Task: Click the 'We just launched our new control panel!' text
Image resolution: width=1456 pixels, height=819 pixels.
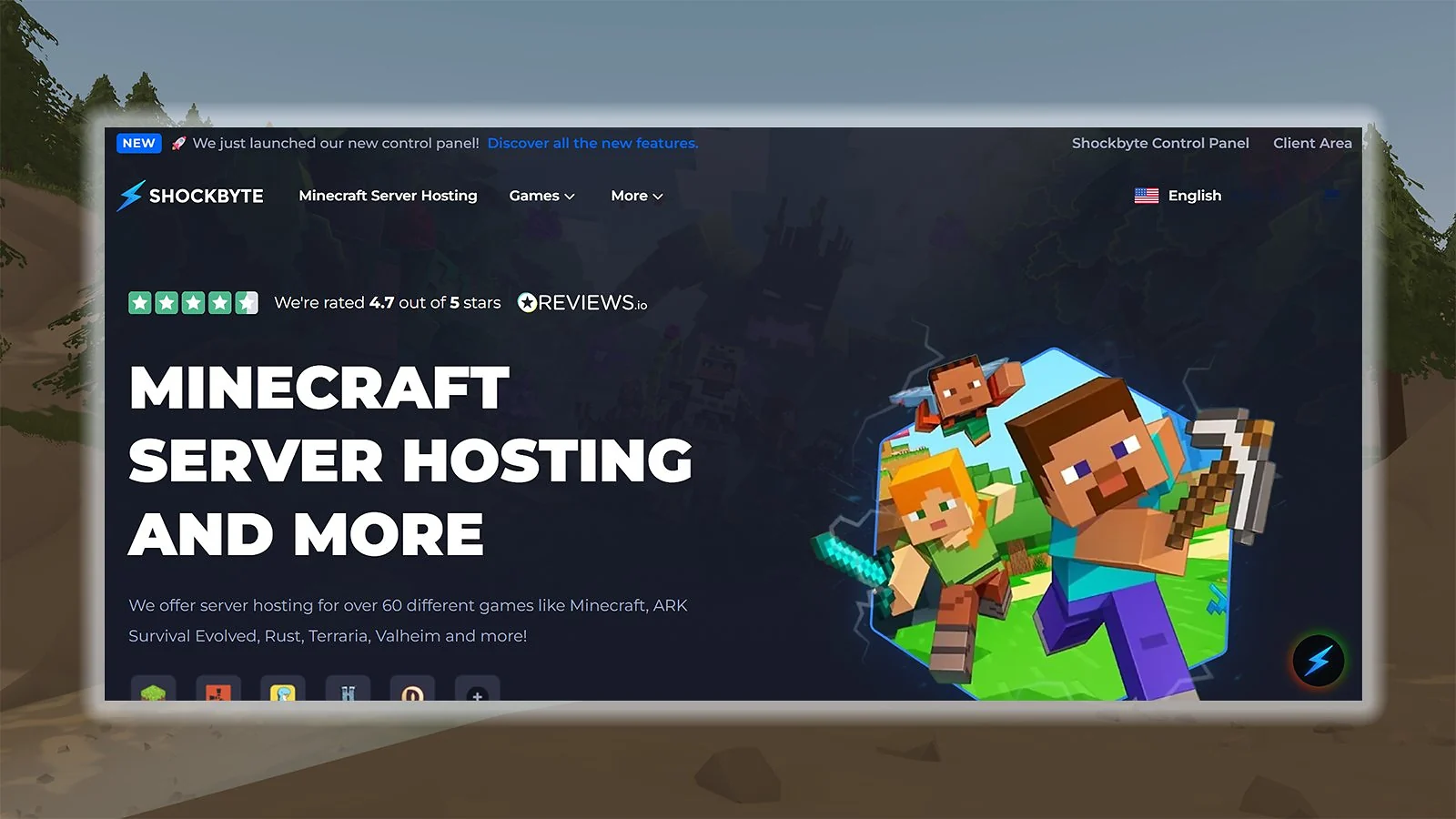Action: (x=336, y=143)
